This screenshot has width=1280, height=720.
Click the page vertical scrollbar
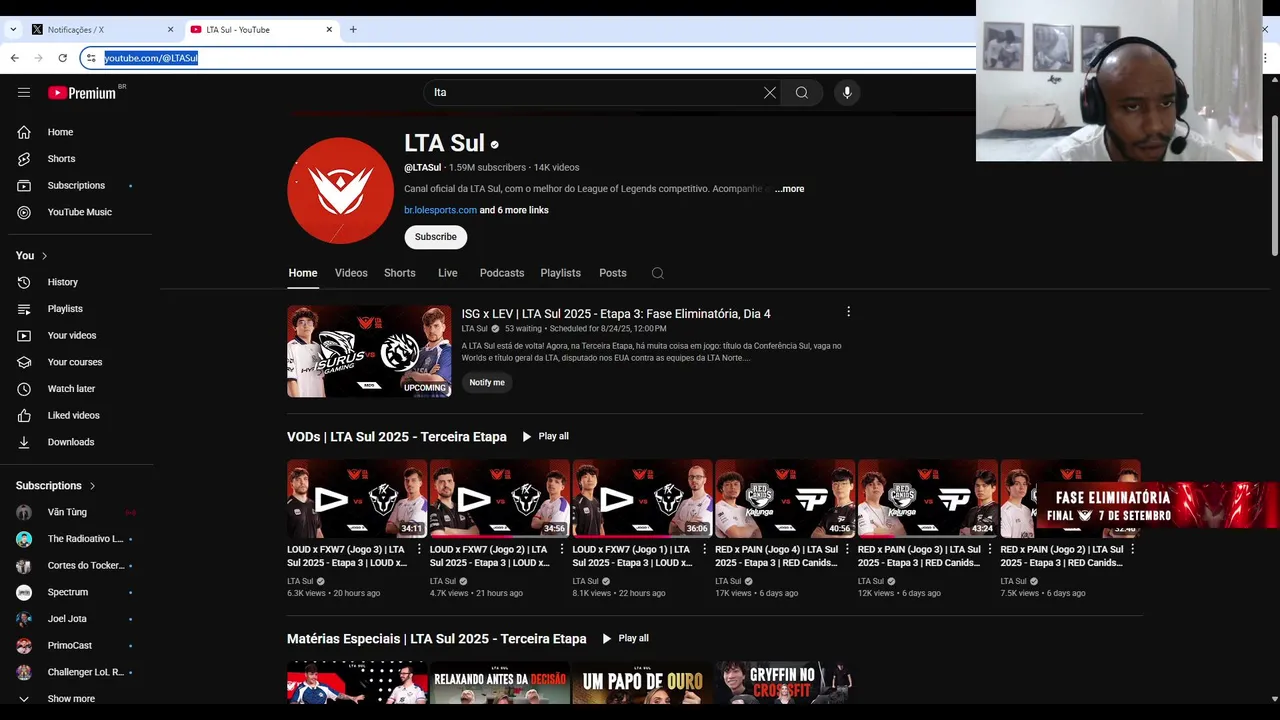[1273, 185]
